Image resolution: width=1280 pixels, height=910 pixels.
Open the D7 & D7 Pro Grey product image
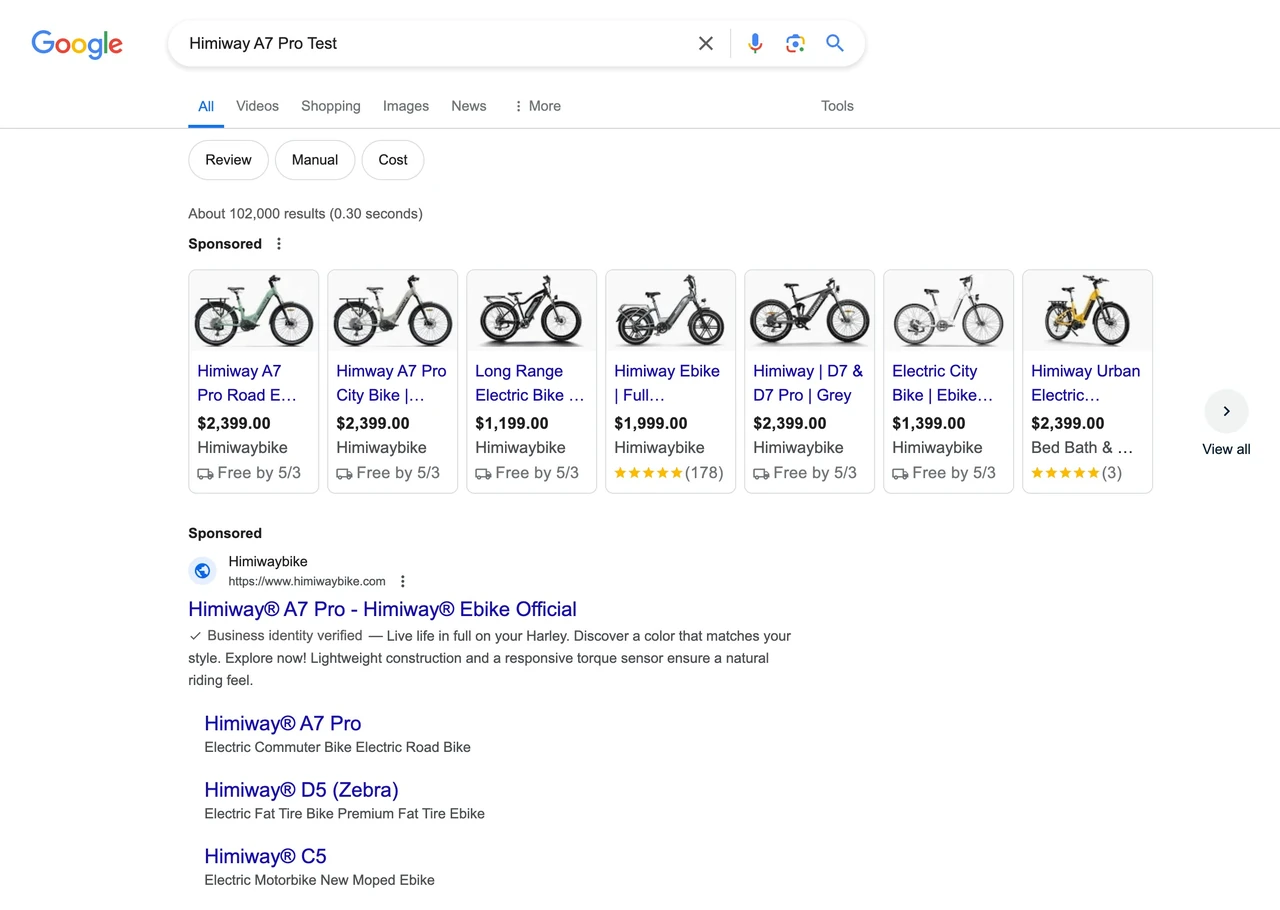810,310
